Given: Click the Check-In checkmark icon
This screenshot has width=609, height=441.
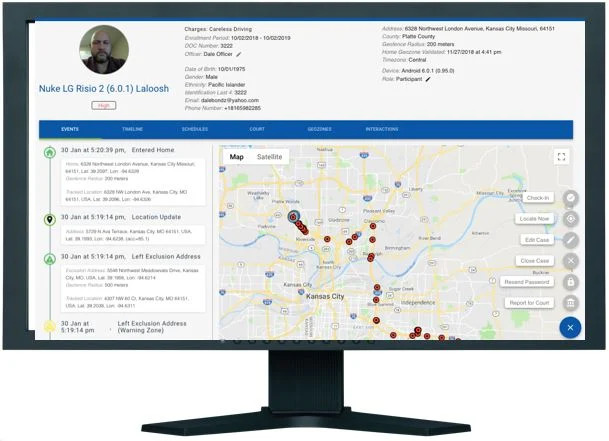Looking at the screenshot, I should point(570,198).
